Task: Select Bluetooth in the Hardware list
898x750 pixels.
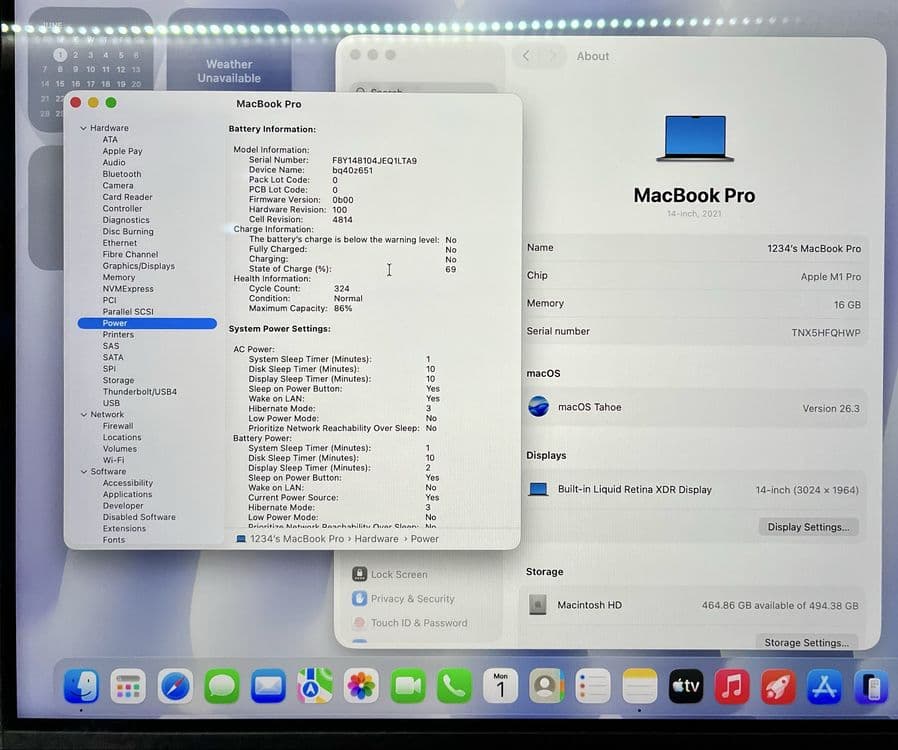Action: [x=121, y=174]
